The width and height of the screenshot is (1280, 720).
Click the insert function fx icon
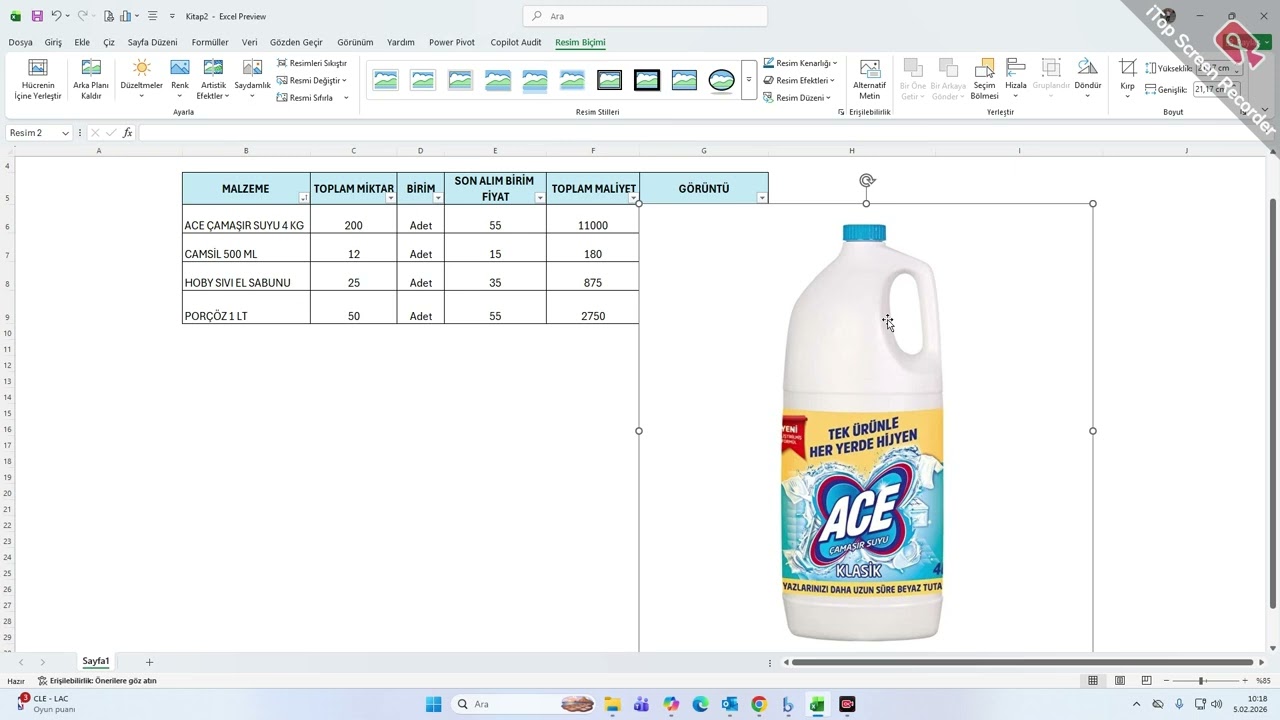[127, 133]
